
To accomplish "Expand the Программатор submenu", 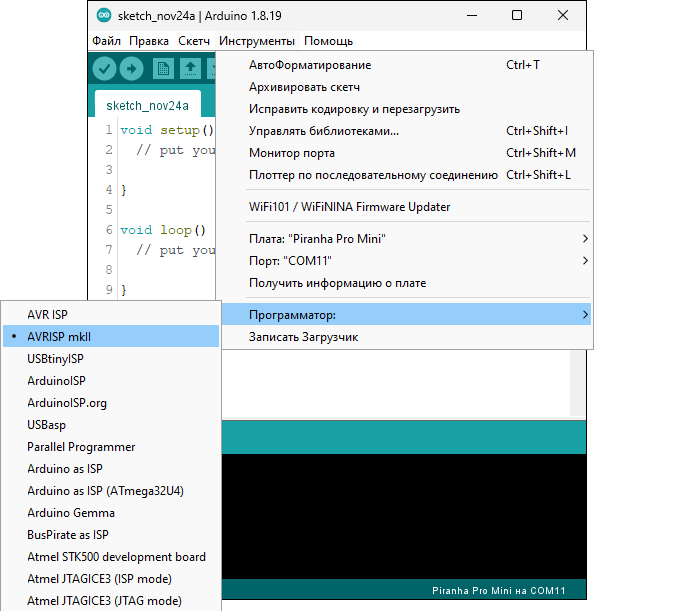I will [x=406, y=314].
